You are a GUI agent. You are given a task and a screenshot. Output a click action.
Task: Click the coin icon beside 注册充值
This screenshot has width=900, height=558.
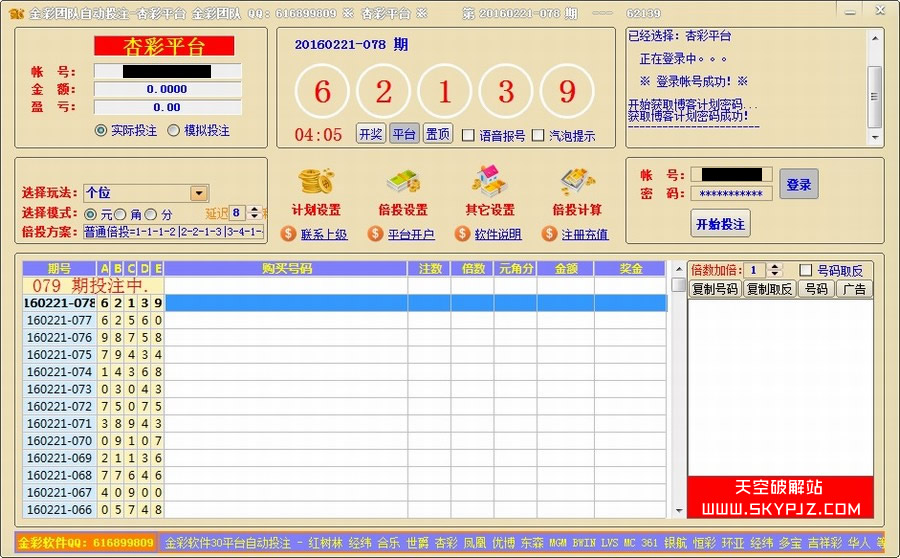coord(549,234)
